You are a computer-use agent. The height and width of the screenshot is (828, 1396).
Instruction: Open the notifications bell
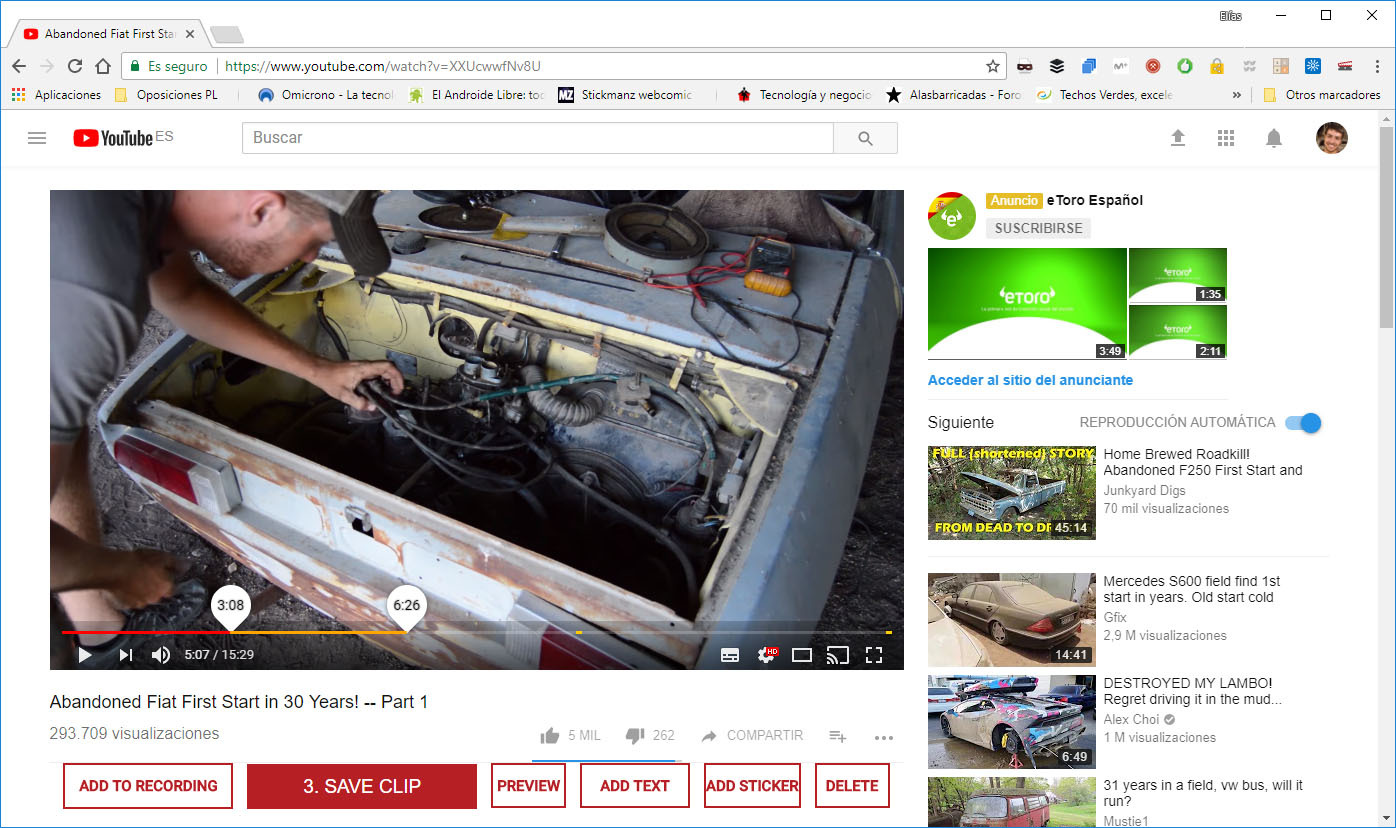coord(1274,138)
